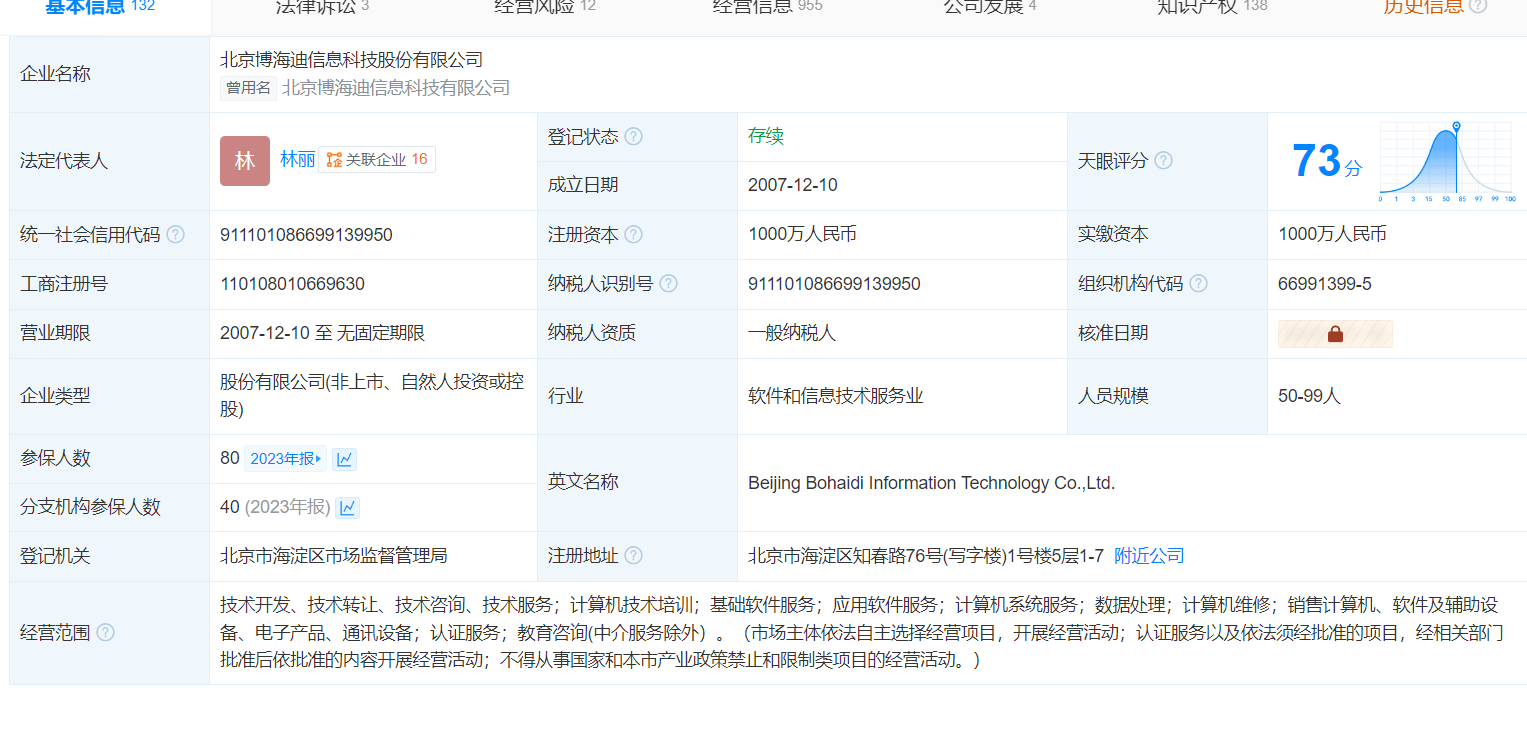1527x740 pixels.
Task: Click the 统一社会信用代码 value 911101086699139950
Action: point(306,235)
